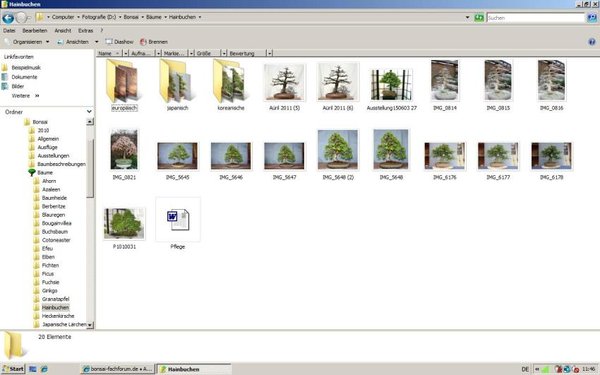
Task: Open the Bearbeiten menu
Action: click(x=34, y=30)
